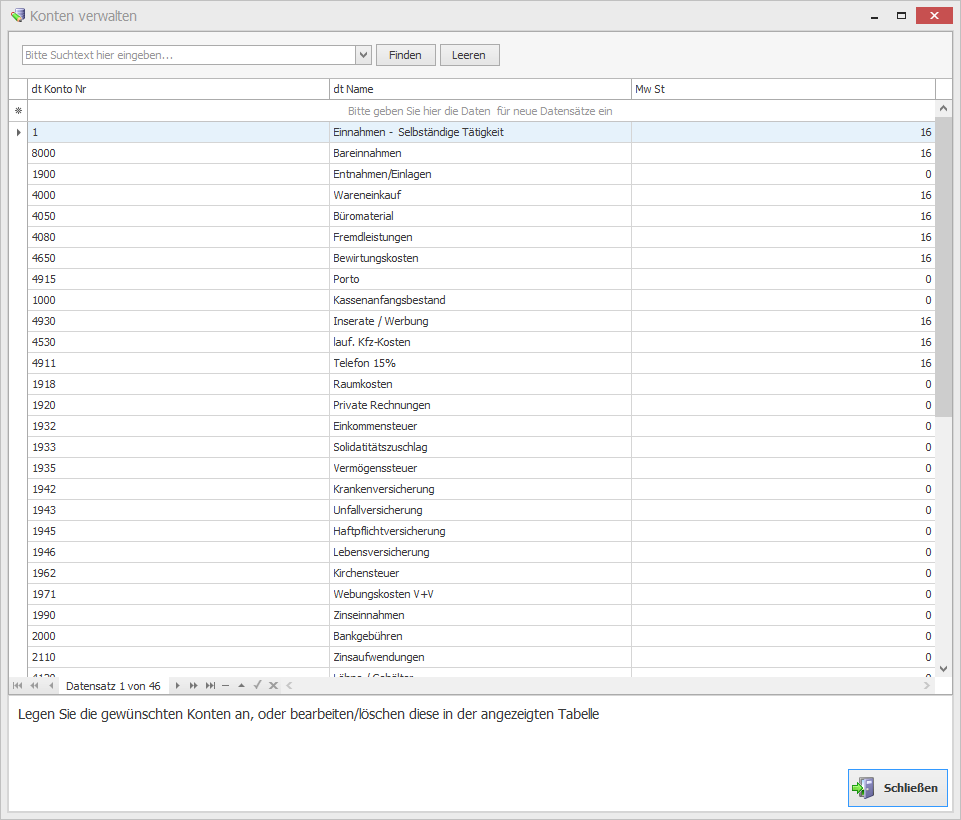Image resolution: width=961 pixels, height=820 pixels.
Task: Click the search text input field
Action: [x=189, y=55]
